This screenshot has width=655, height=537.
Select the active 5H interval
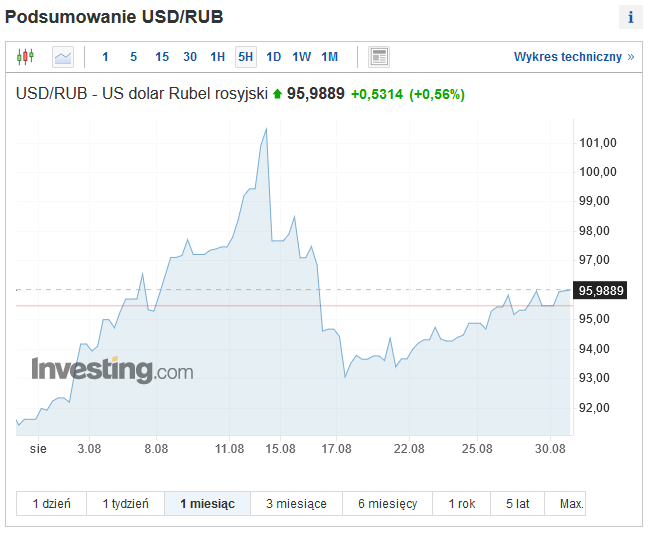(x=246, y=57)
